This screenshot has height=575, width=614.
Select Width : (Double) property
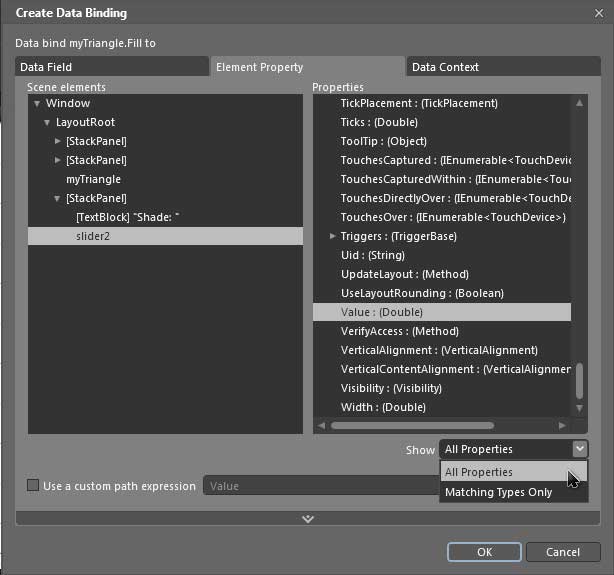(x=442, y=407)
